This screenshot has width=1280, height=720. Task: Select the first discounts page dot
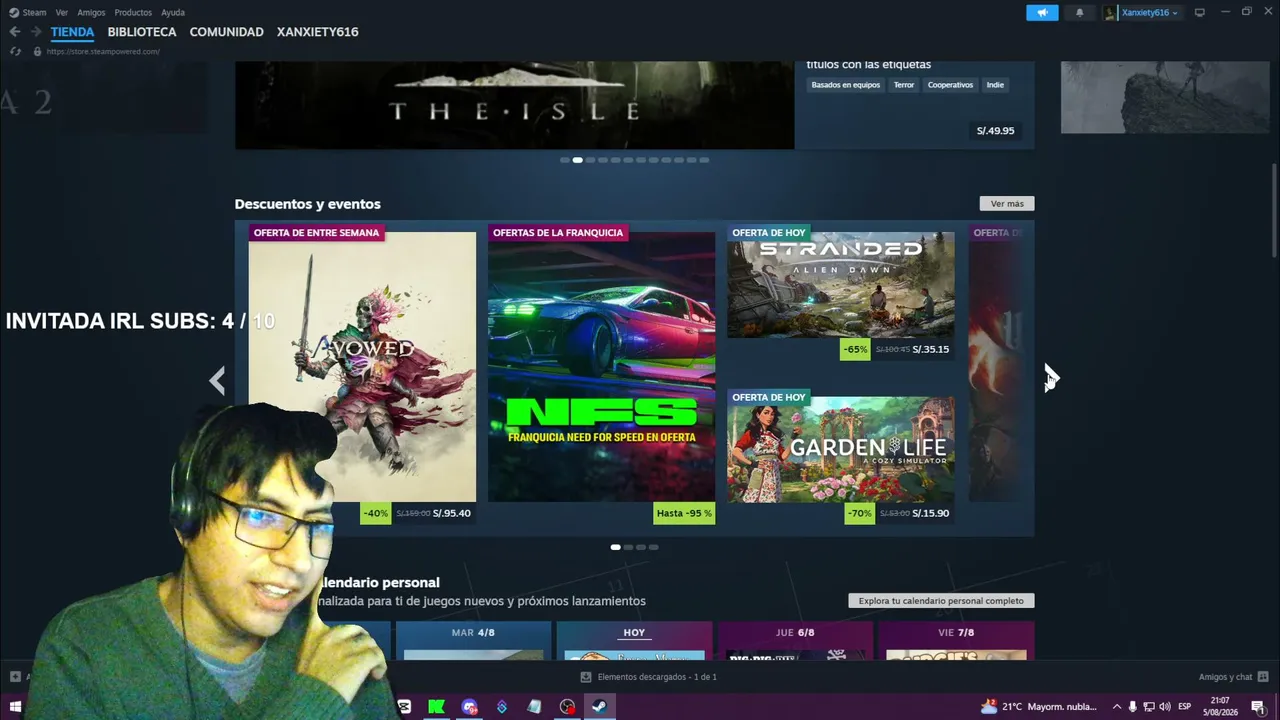tap(615, 547)
